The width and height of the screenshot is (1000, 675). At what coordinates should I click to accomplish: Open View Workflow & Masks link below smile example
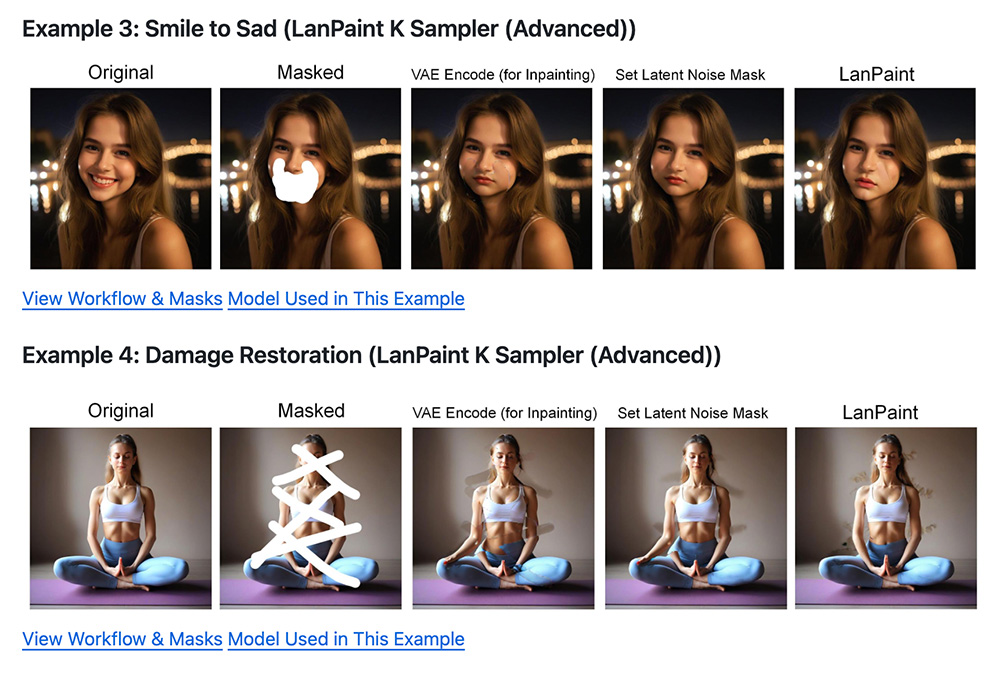click(122, 298)
